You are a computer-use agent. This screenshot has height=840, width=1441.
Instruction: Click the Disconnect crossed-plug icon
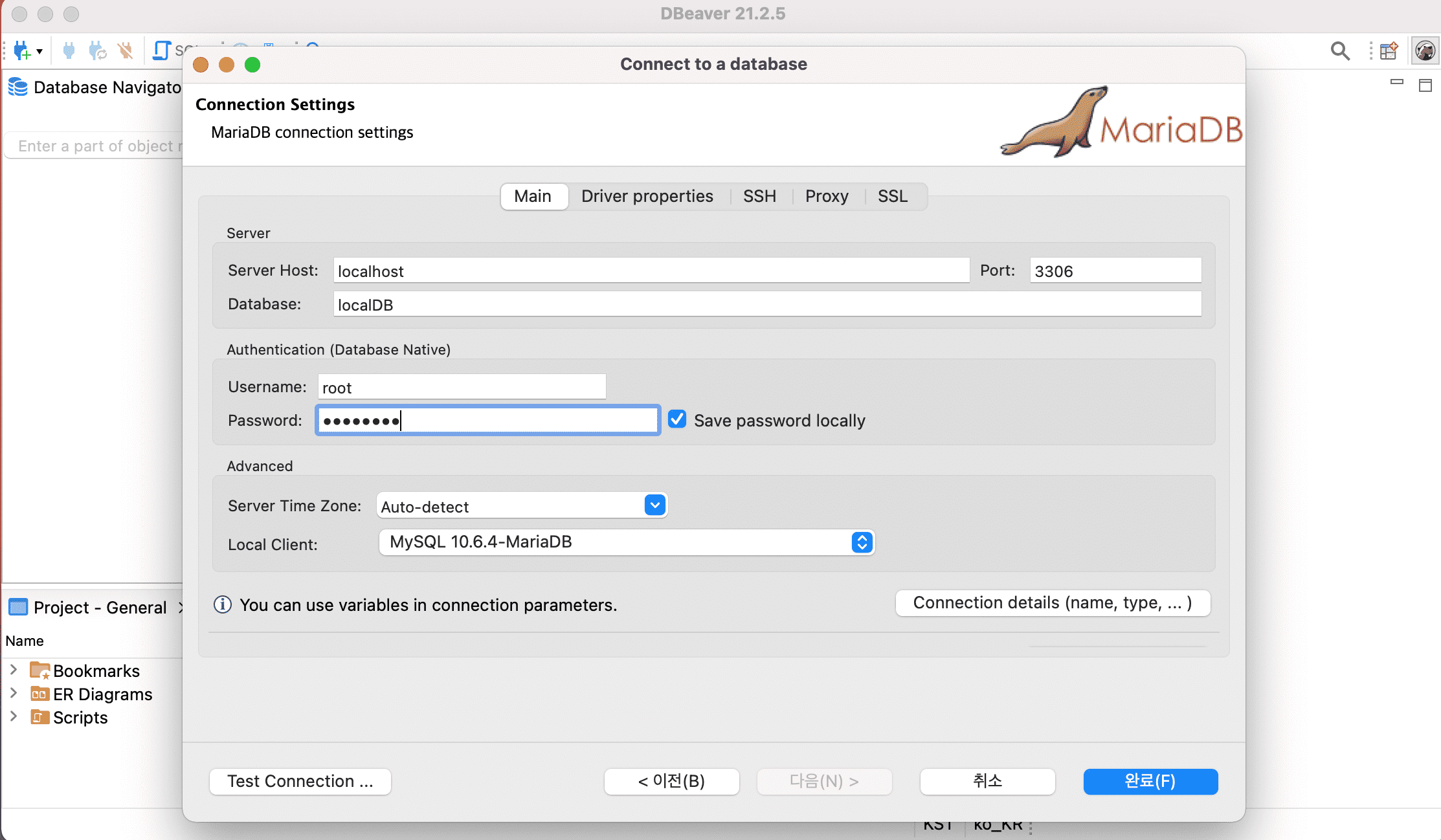pyautogui.click(x=126, y=50)
